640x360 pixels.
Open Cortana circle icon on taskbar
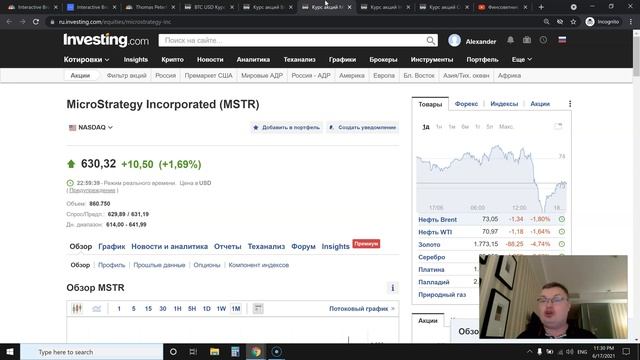(x=173, y=351)
